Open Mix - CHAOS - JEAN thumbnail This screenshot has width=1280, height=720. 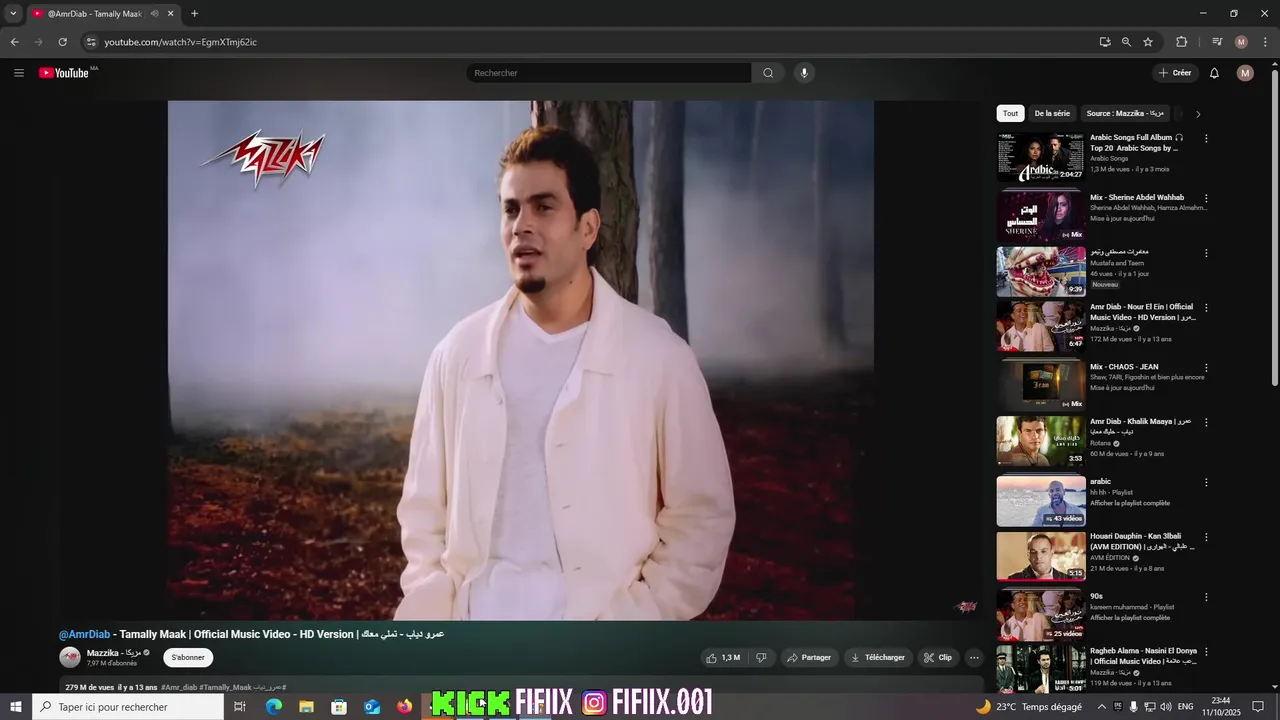point(1041,385)
